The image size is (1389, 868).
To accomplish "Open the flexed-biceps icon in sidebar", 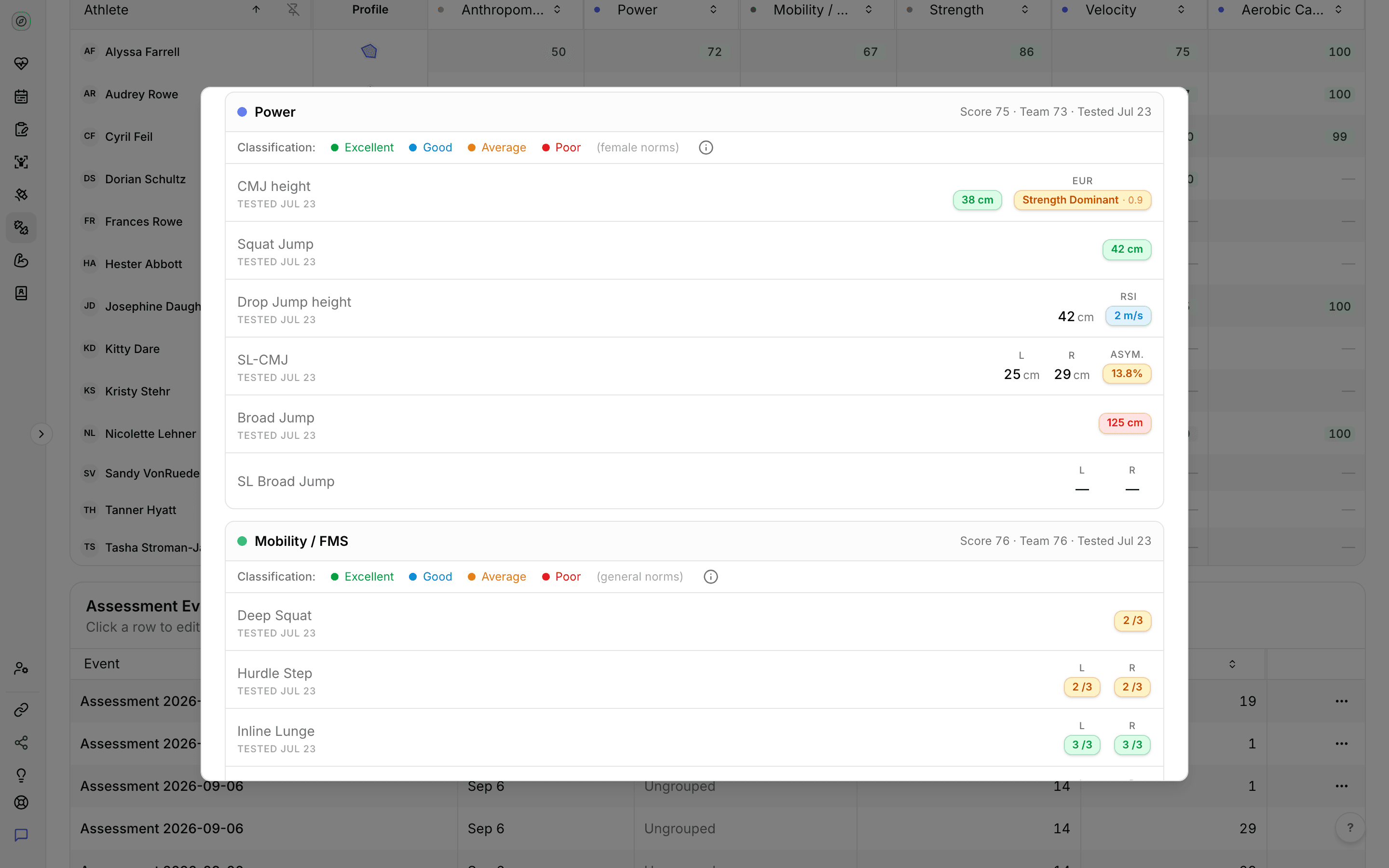I will click(21, 260).
